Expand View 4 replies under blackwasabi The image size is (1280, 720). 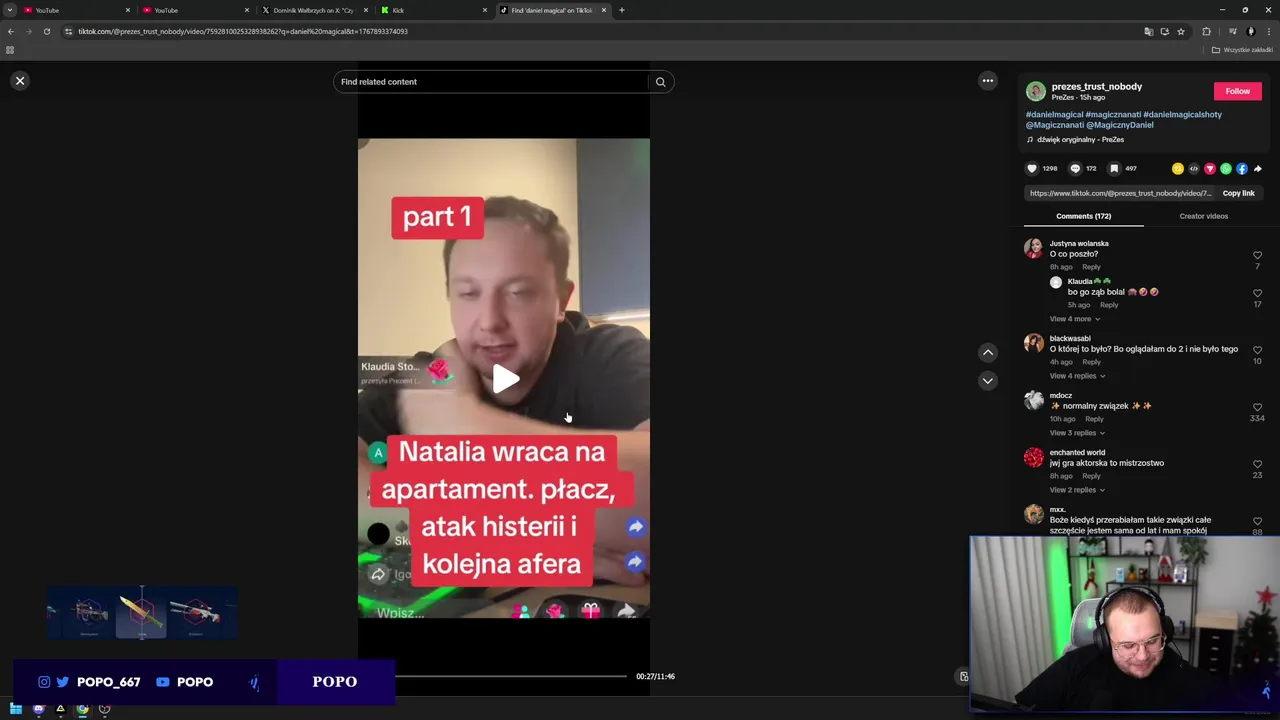click(1077, 376)
